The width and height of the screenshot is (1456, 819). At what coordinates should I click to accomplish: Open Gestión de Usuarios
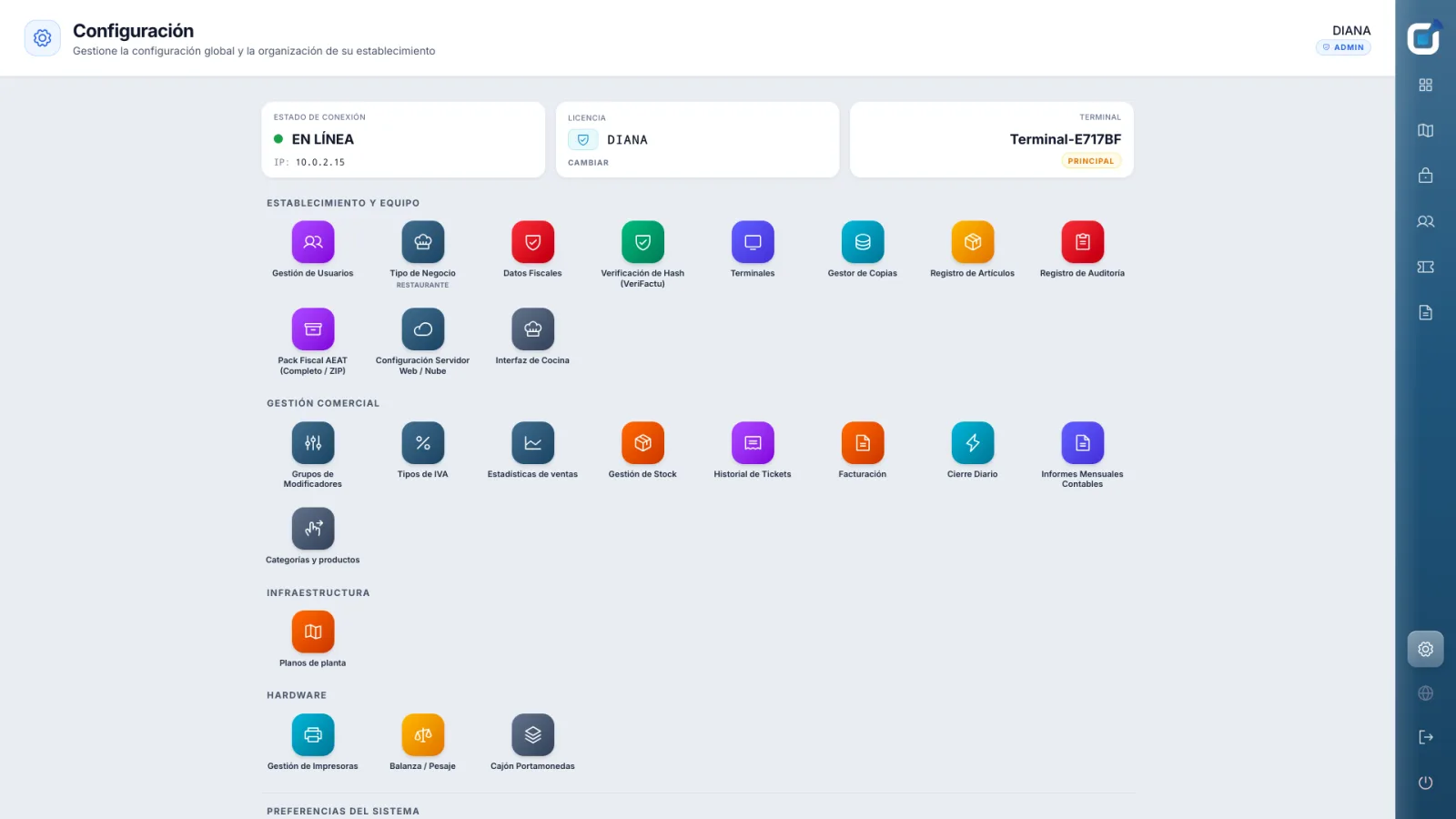click(x=313, y=242)
